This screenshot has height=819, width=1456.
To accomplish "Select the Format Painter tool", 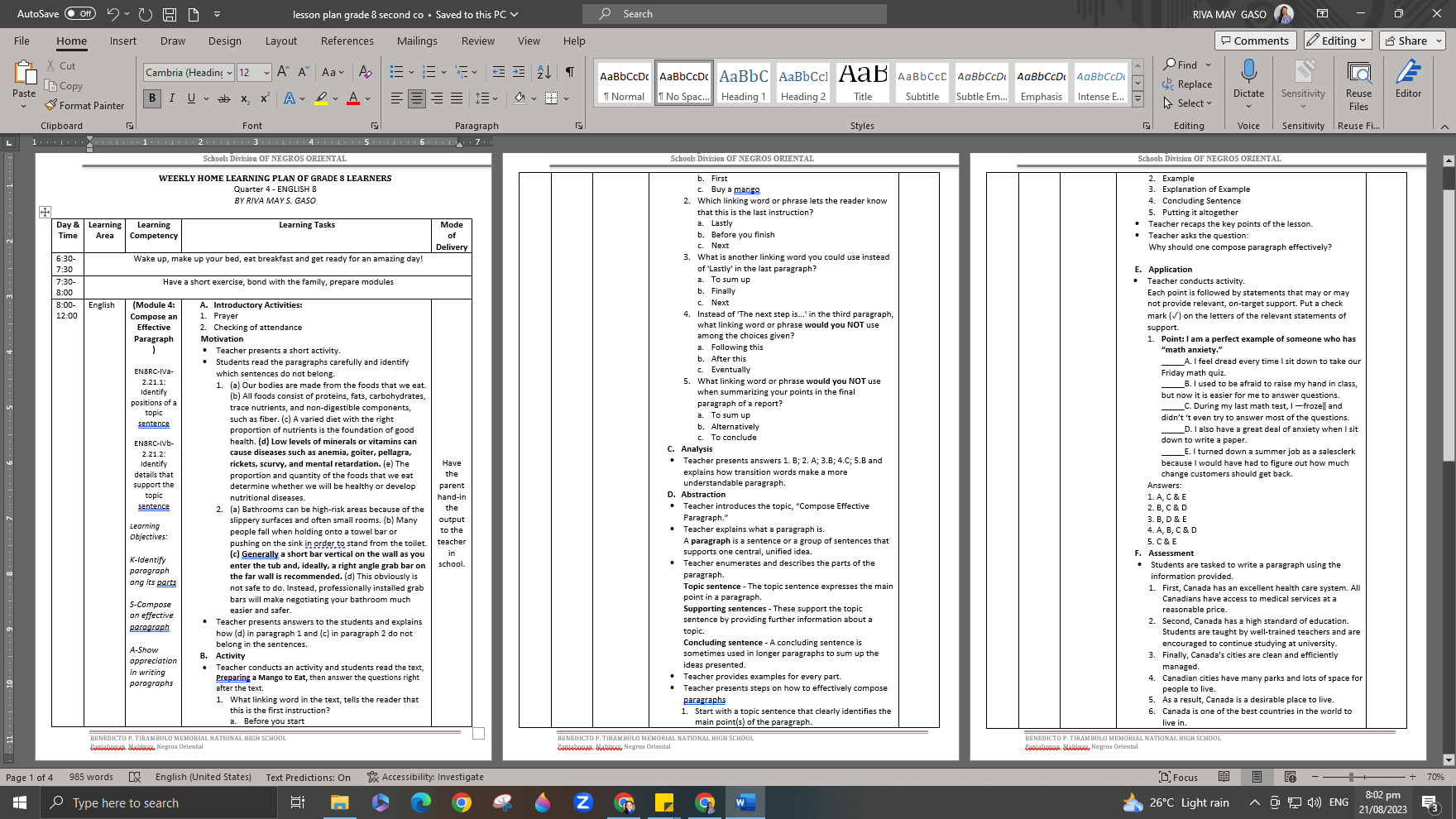I will [84, 106].
